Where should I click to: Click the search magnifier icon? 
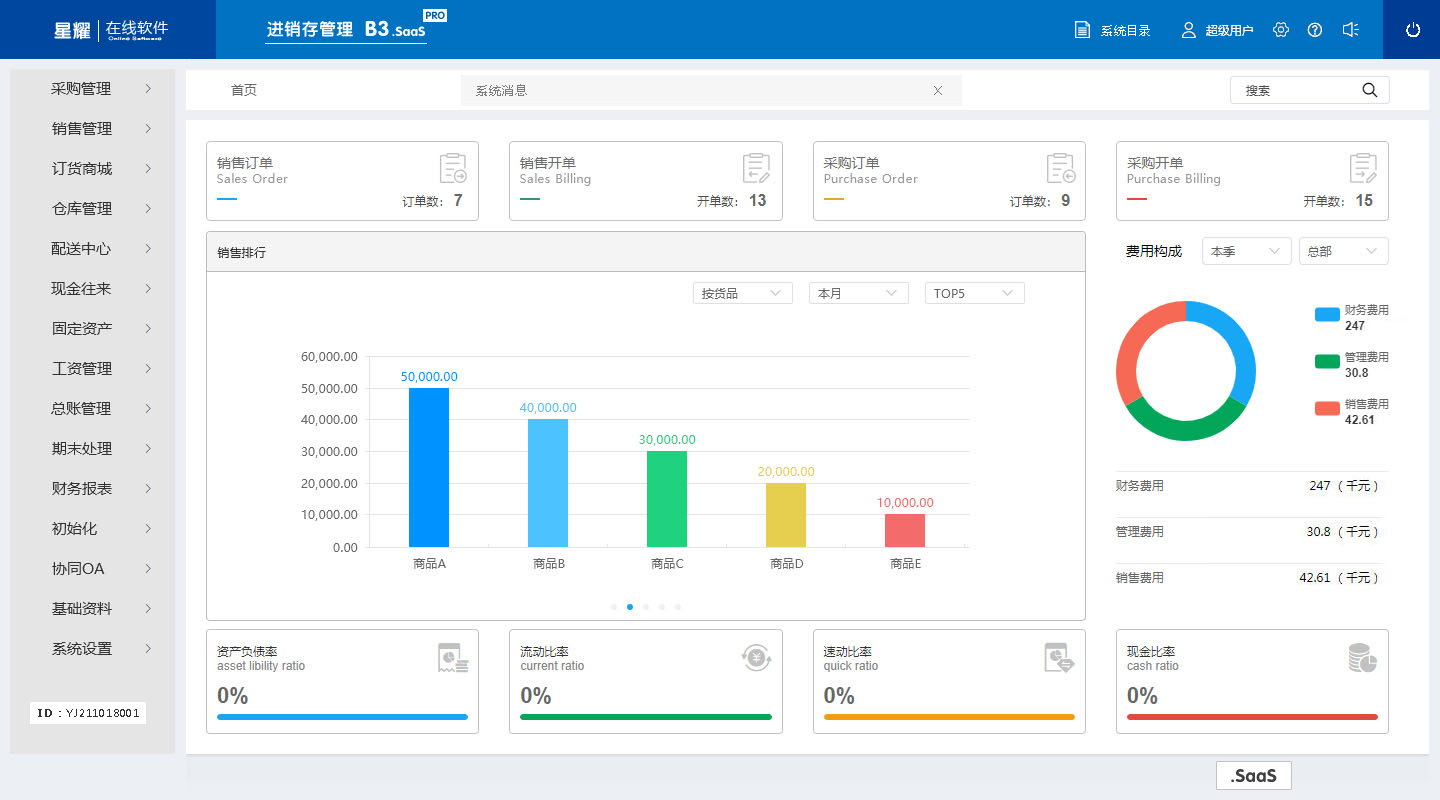pyautogui.click(x=1369, y=90)
